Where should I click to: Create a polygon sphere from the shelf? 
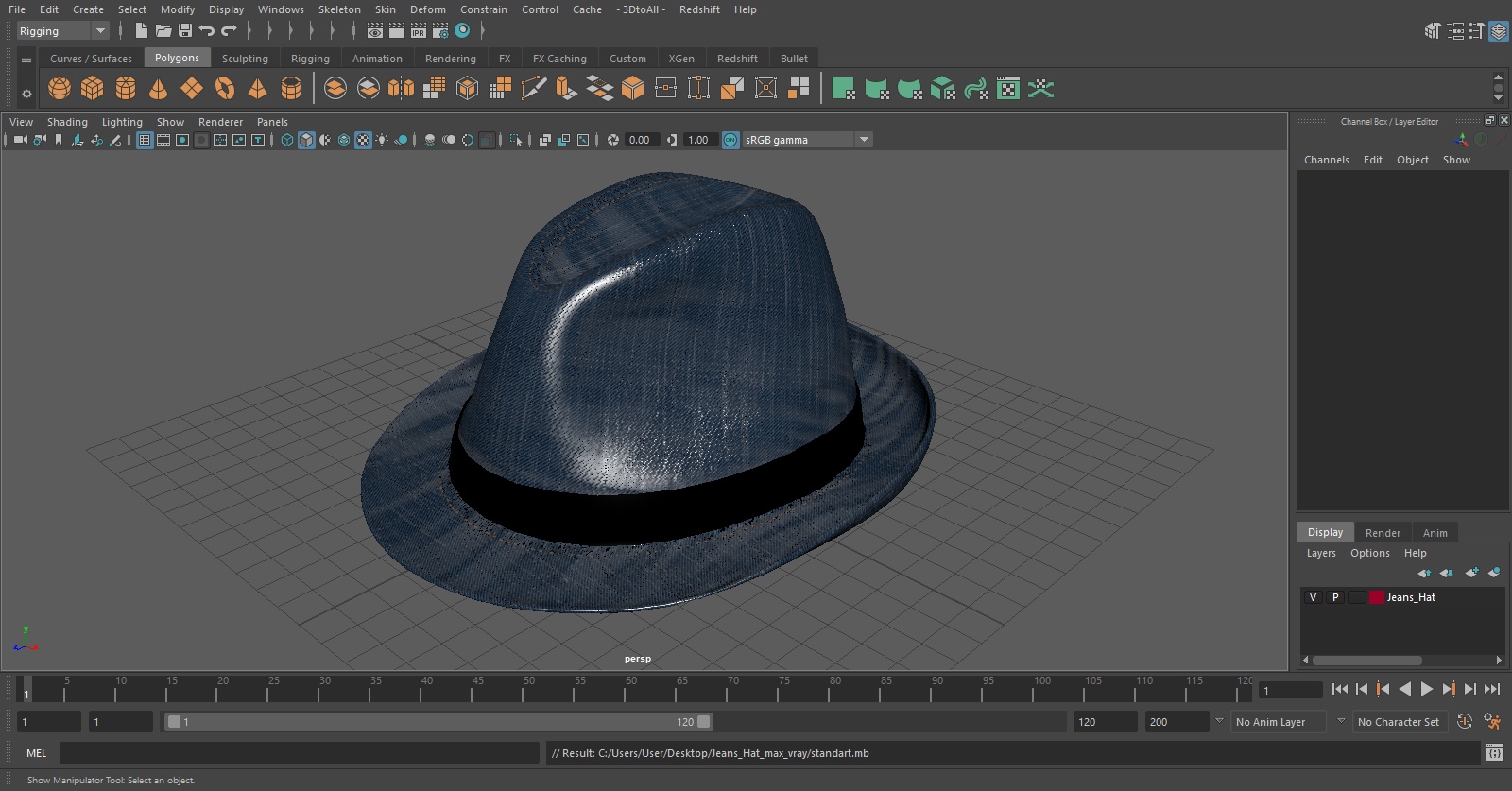coord(60,89)
